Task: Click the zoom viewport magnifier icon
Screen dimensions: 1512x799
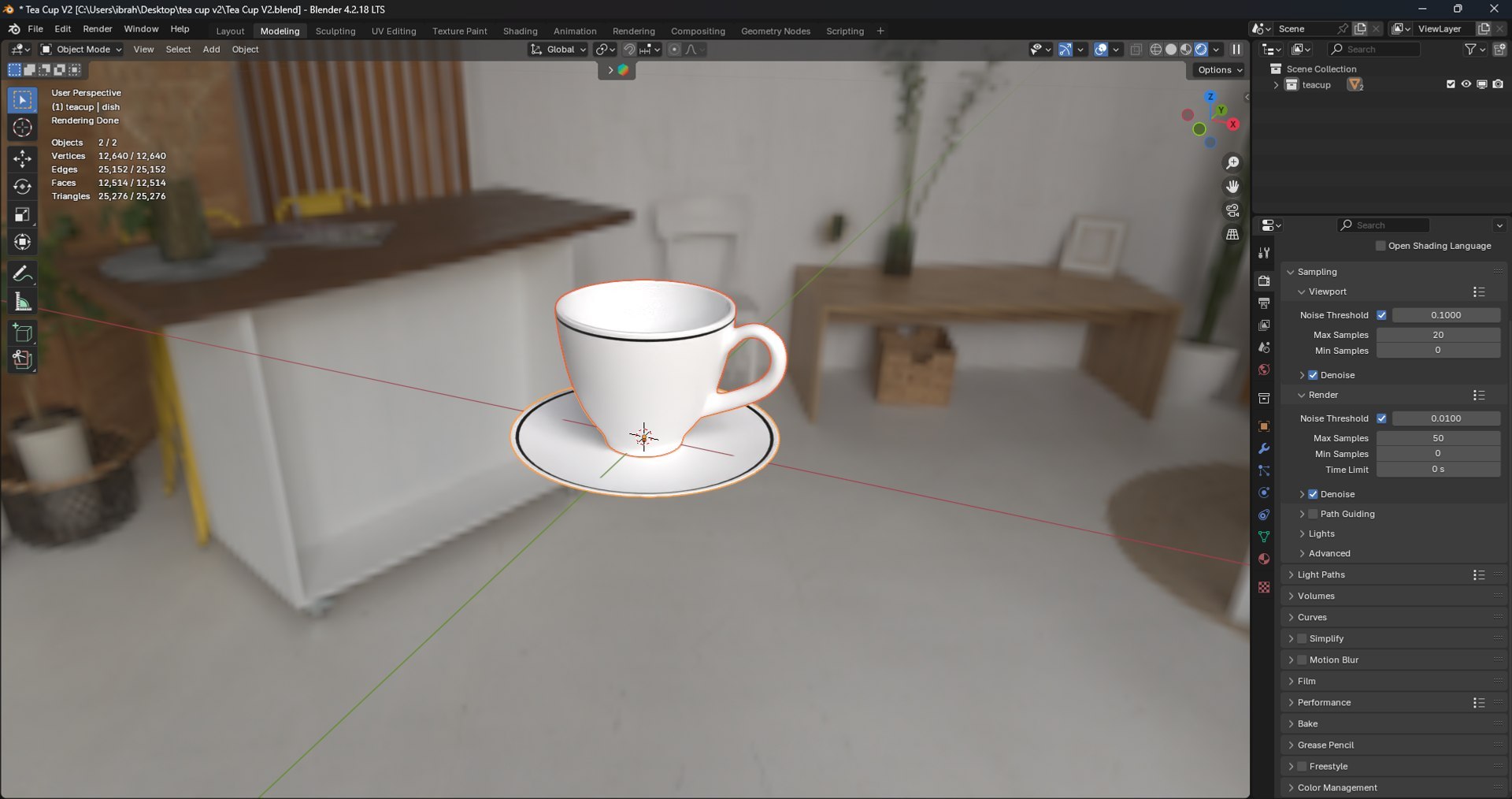Action: point(1232,163)
